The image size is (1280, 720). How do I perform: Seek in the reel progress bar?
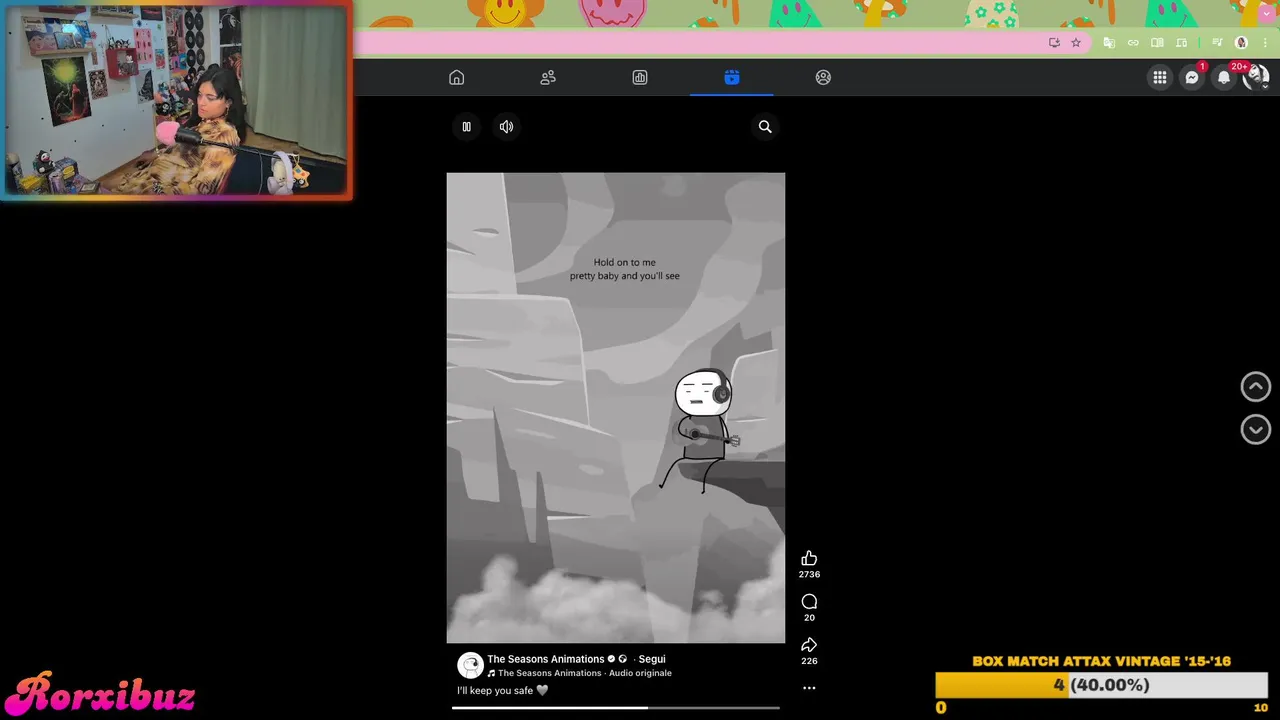click(616, 708)
